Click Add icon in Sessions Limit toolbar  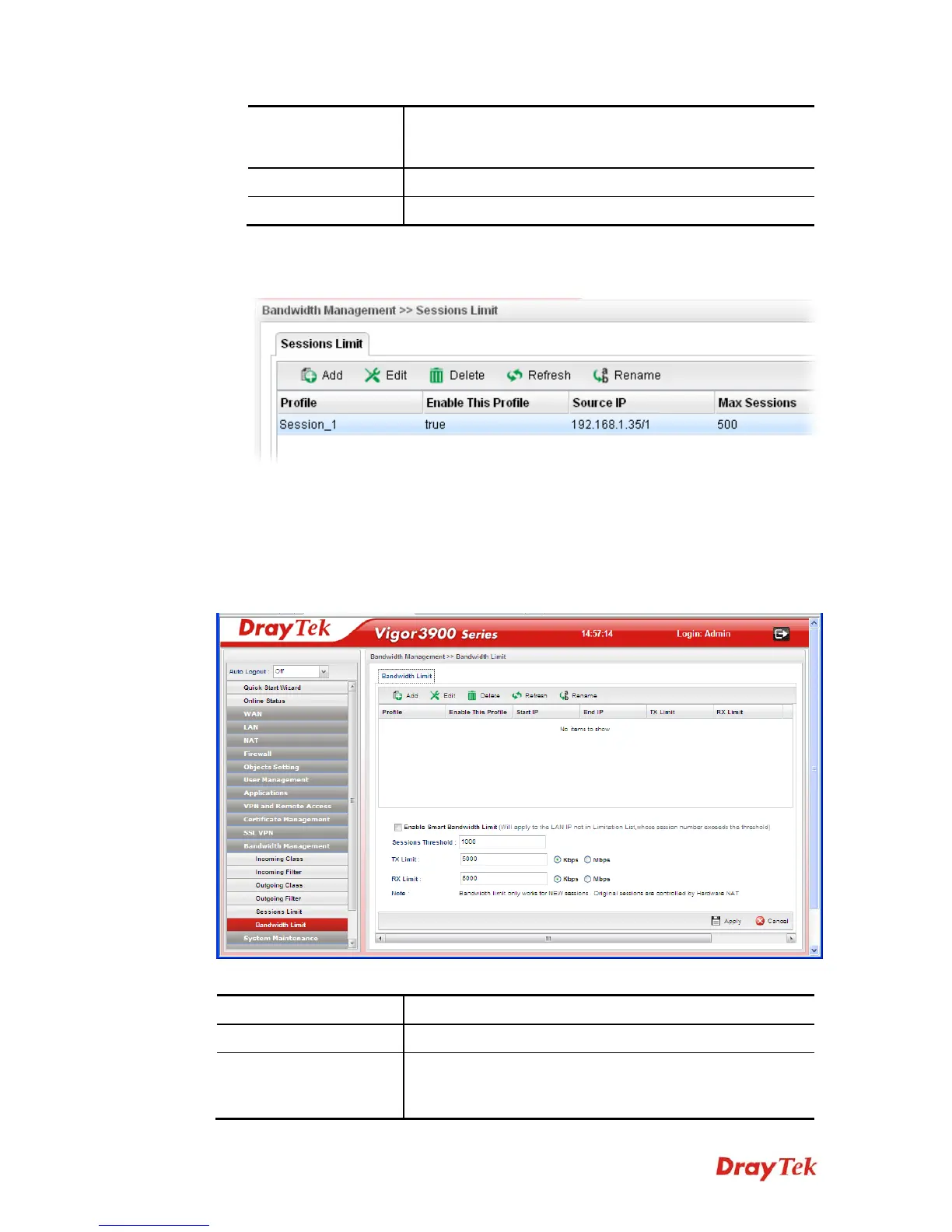[x=309, y=375]
